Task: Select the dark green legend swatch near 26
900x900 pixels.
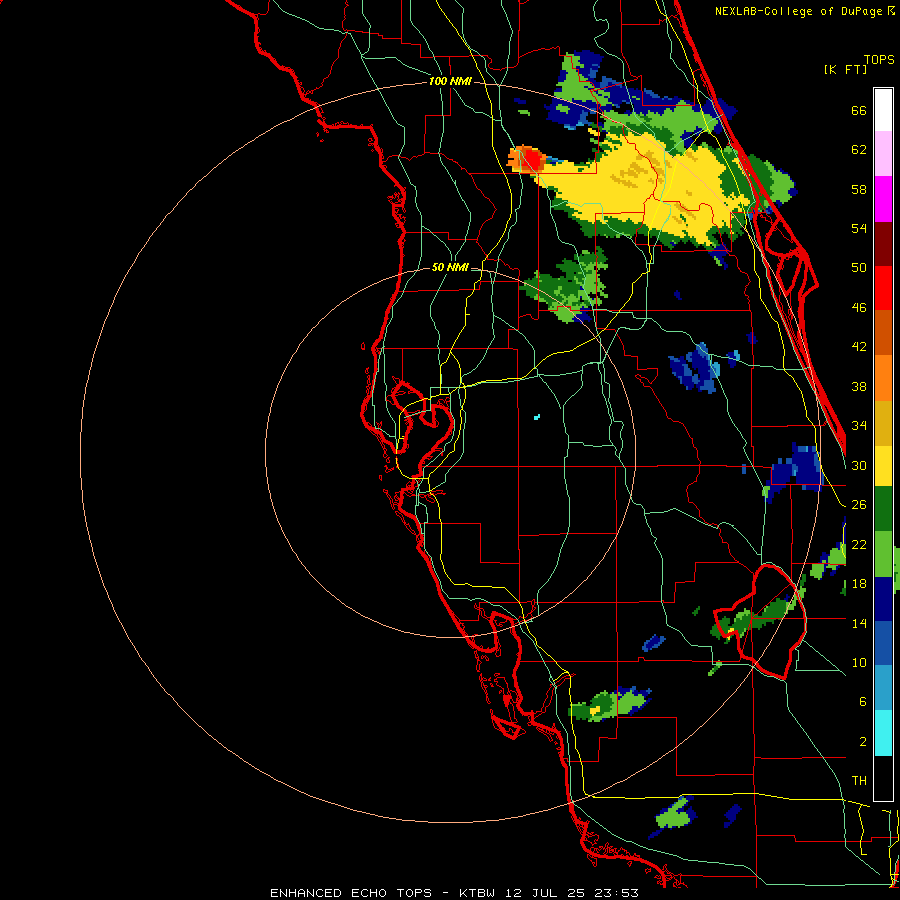Action: [x=883, y=509]
